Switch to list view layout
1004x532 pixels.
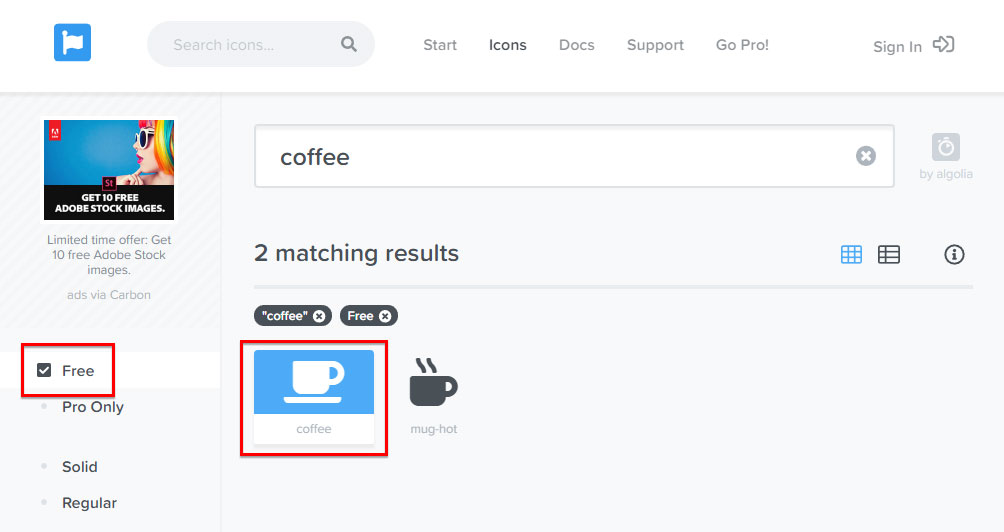(x=889, y=254)
